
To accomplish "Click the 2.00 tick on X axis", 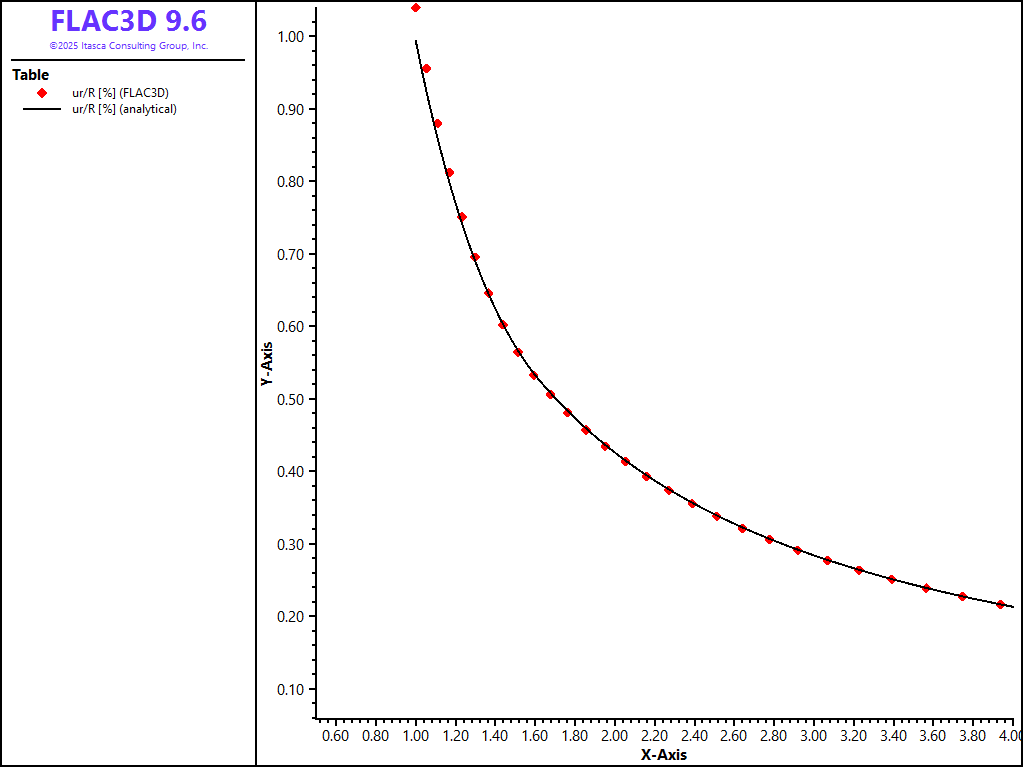I will coord(615,736).
